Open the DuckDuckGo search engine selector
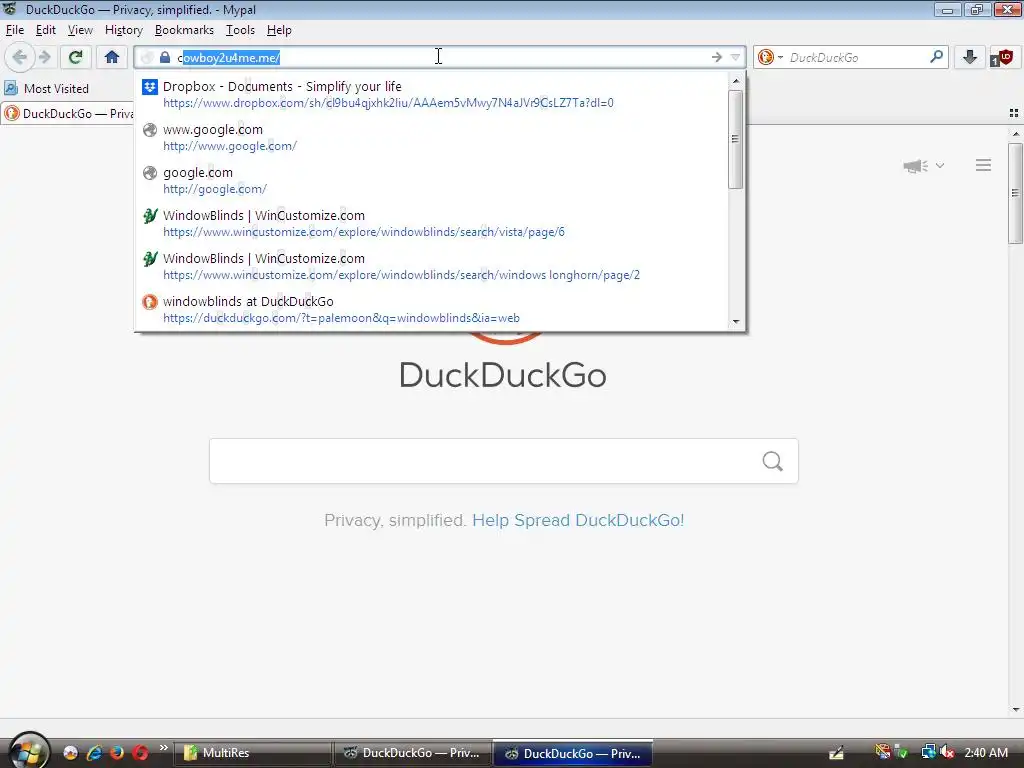Viewport: 1024px width, 768px height. (770, 57)
